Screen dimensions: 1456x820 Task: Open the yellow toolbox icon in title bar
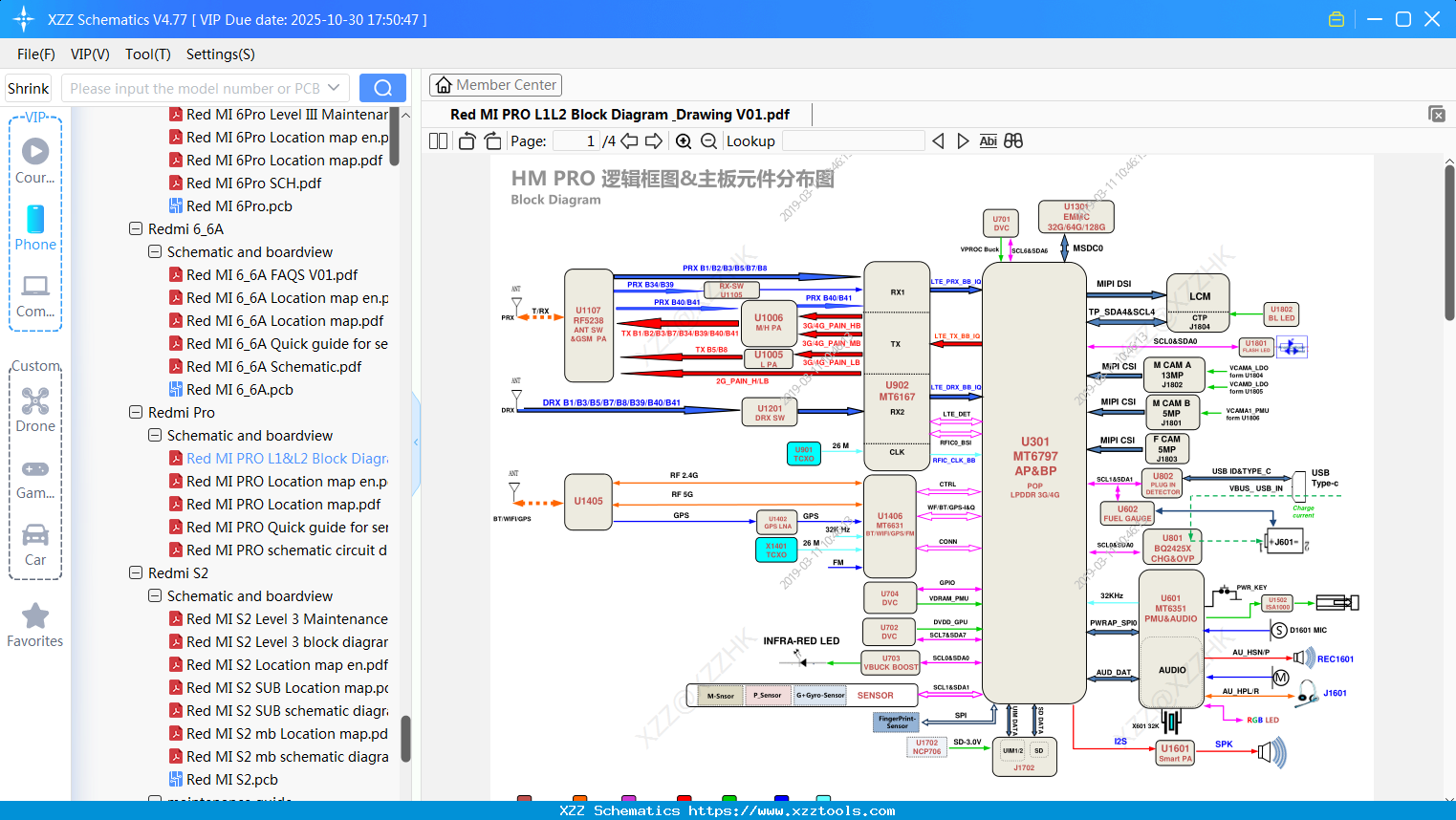tap(1336, 19)
